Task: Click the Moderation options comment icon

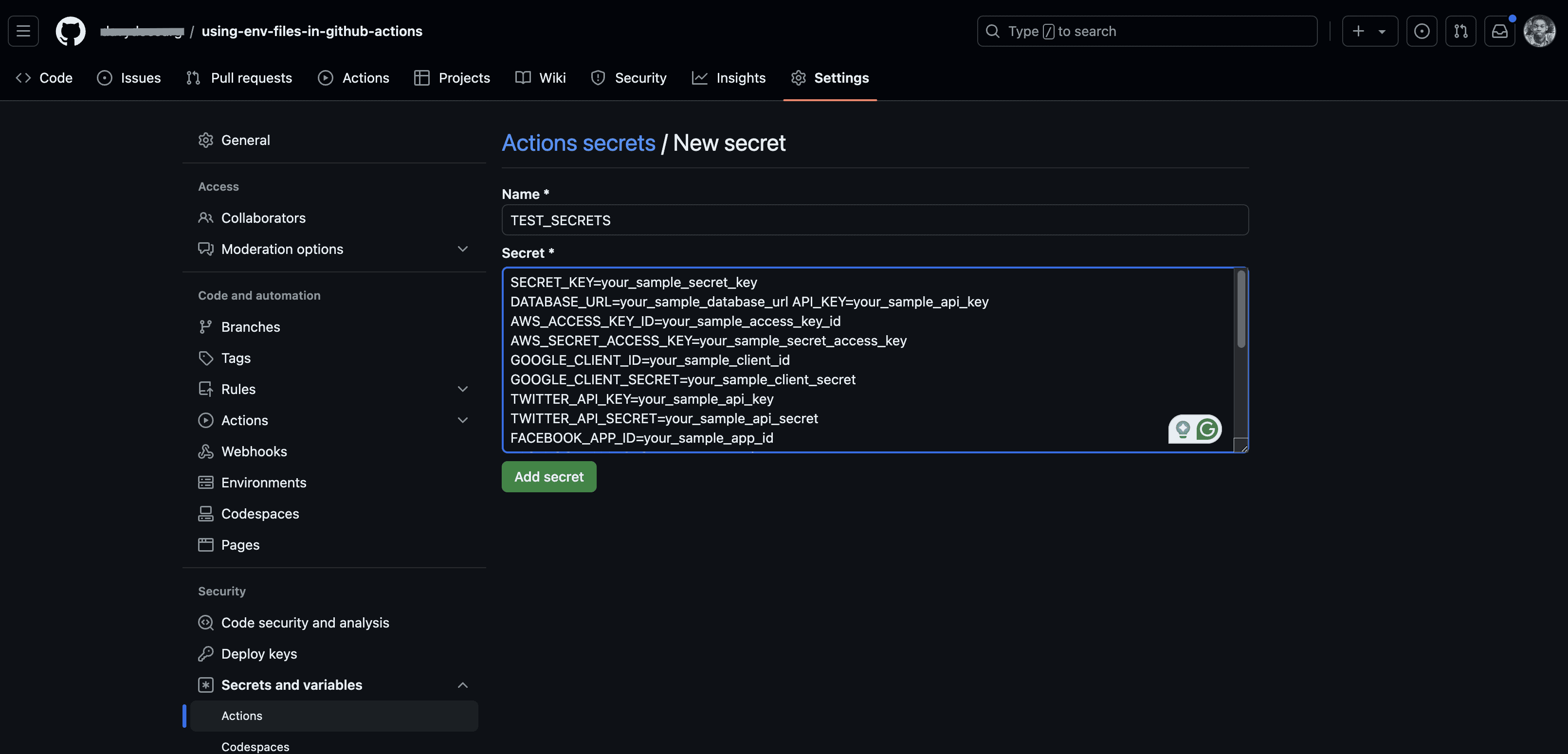Action: point(206,249)
